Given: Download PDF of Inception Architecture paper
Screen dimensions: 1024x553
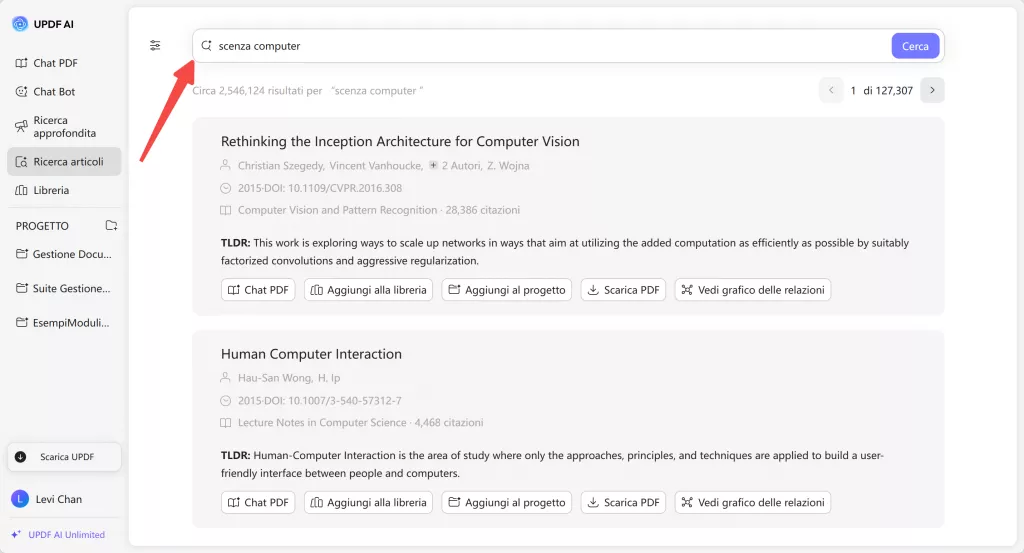Looking at the screenshot, I should (x=623, y=290).
